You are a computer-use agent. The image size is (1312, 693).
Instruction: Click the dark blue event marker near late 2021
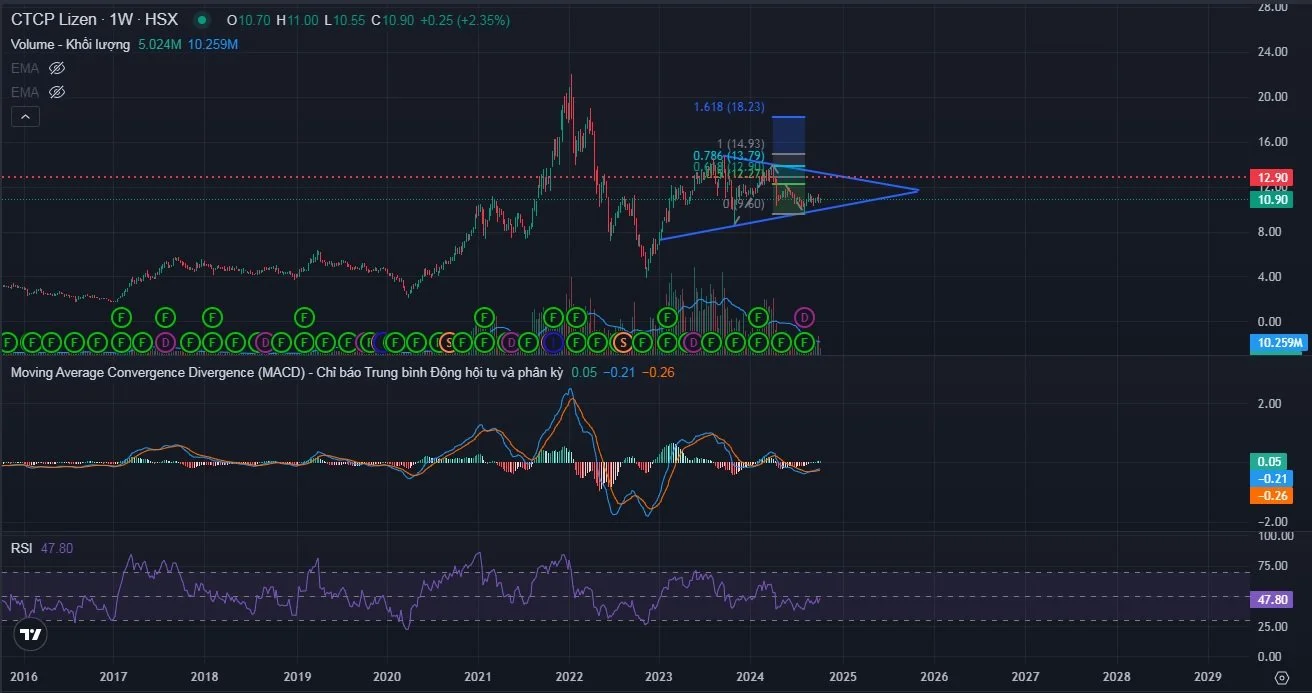pyautogui.click(x=553, y=343)
